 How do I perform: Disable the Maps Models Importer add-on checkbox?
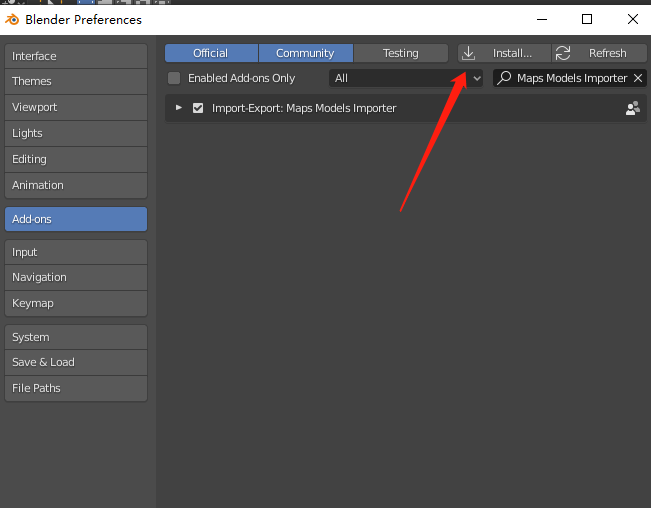(x=198, y=108)
